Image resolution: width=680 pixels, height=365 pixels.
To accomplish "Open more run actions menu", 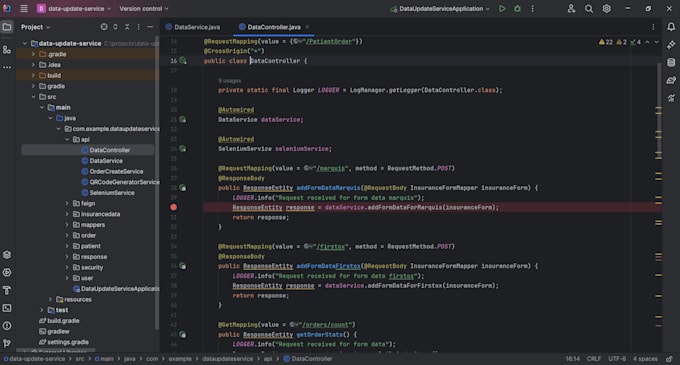I will (x=533, y=9).
